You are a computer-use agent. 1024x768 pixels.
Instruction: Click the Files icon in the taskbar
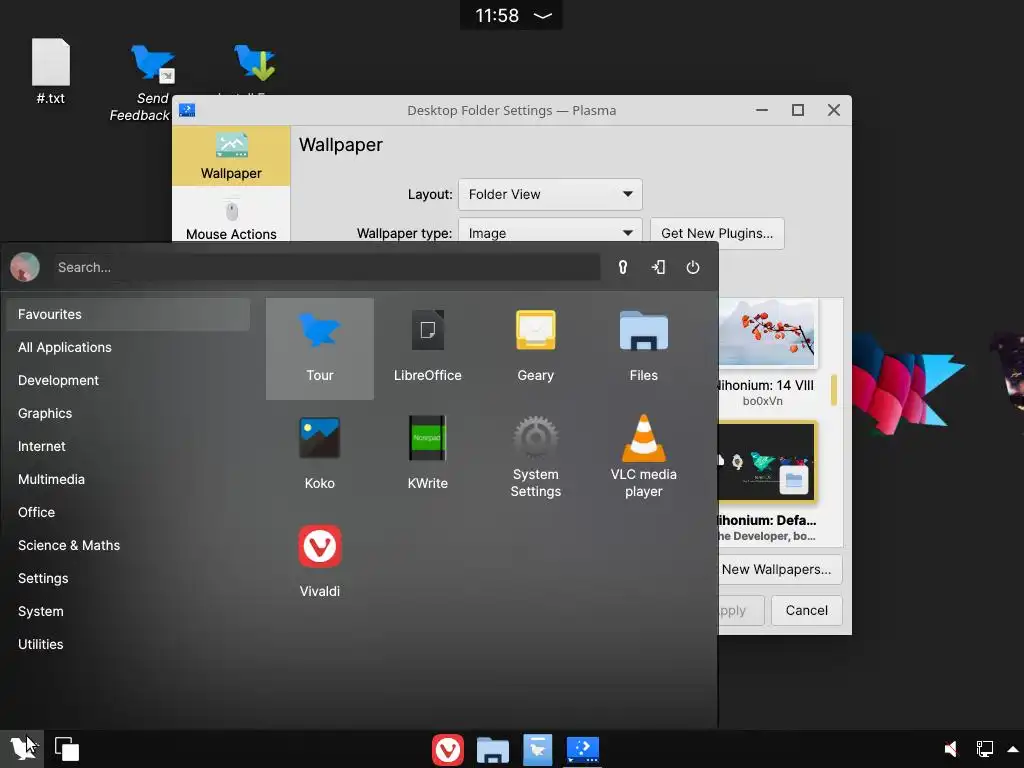click(x=492, y=750)
